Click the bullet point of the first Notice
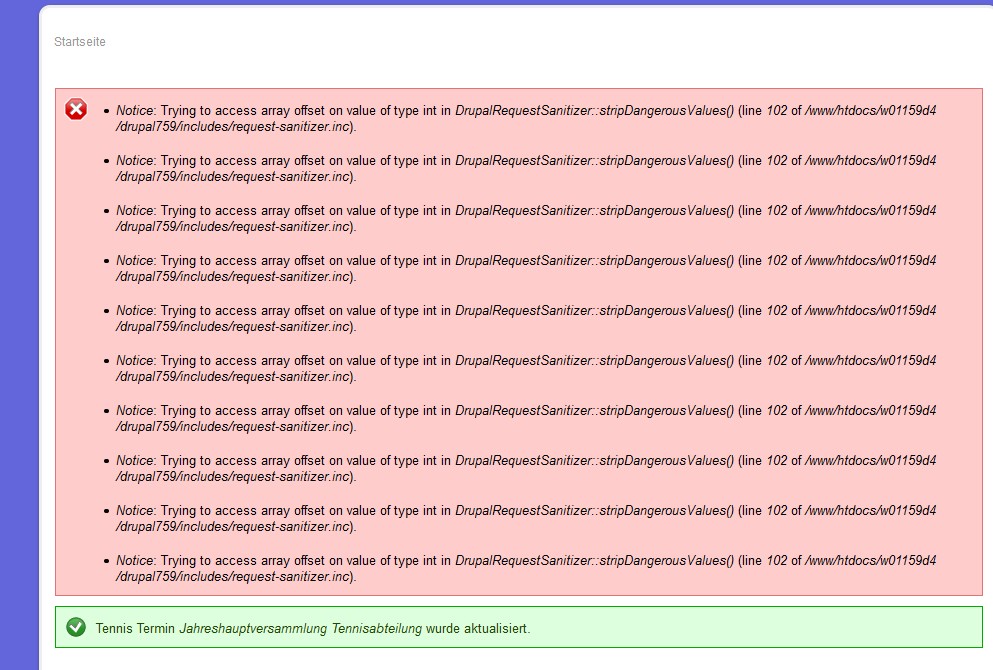 [106, 111]
